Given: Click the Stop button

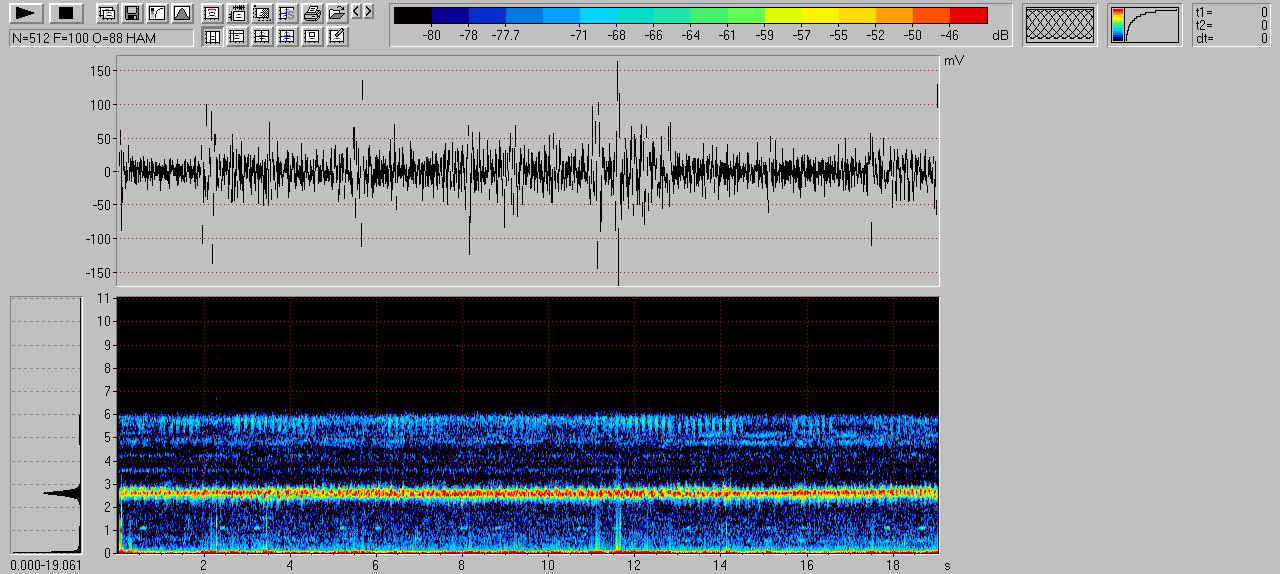Looking at the screenshot, I should tap(66, 13).
